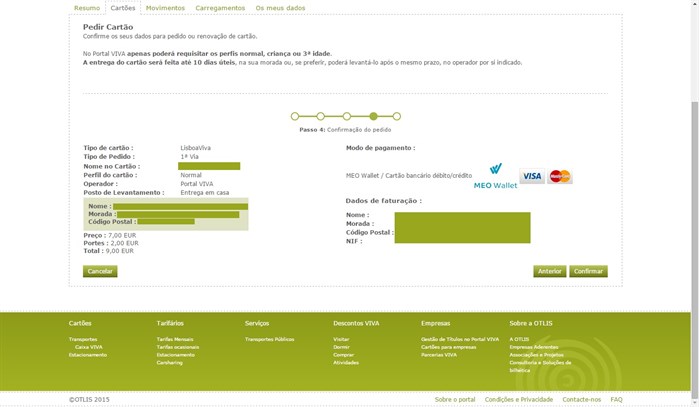The height and width of the screenshot is (407, 699).
Task: Open the Cartões tab
Action: click(x=123, y=8)
